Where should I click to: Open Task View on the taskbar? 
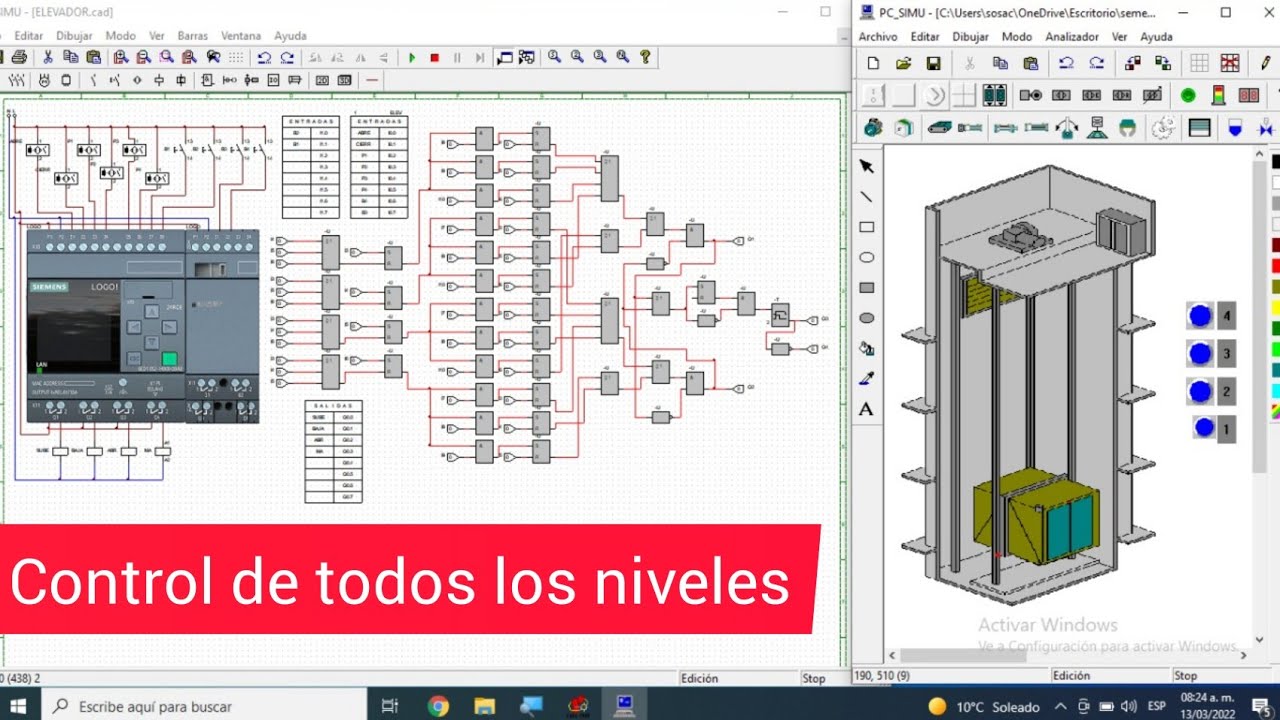(391, 706)
